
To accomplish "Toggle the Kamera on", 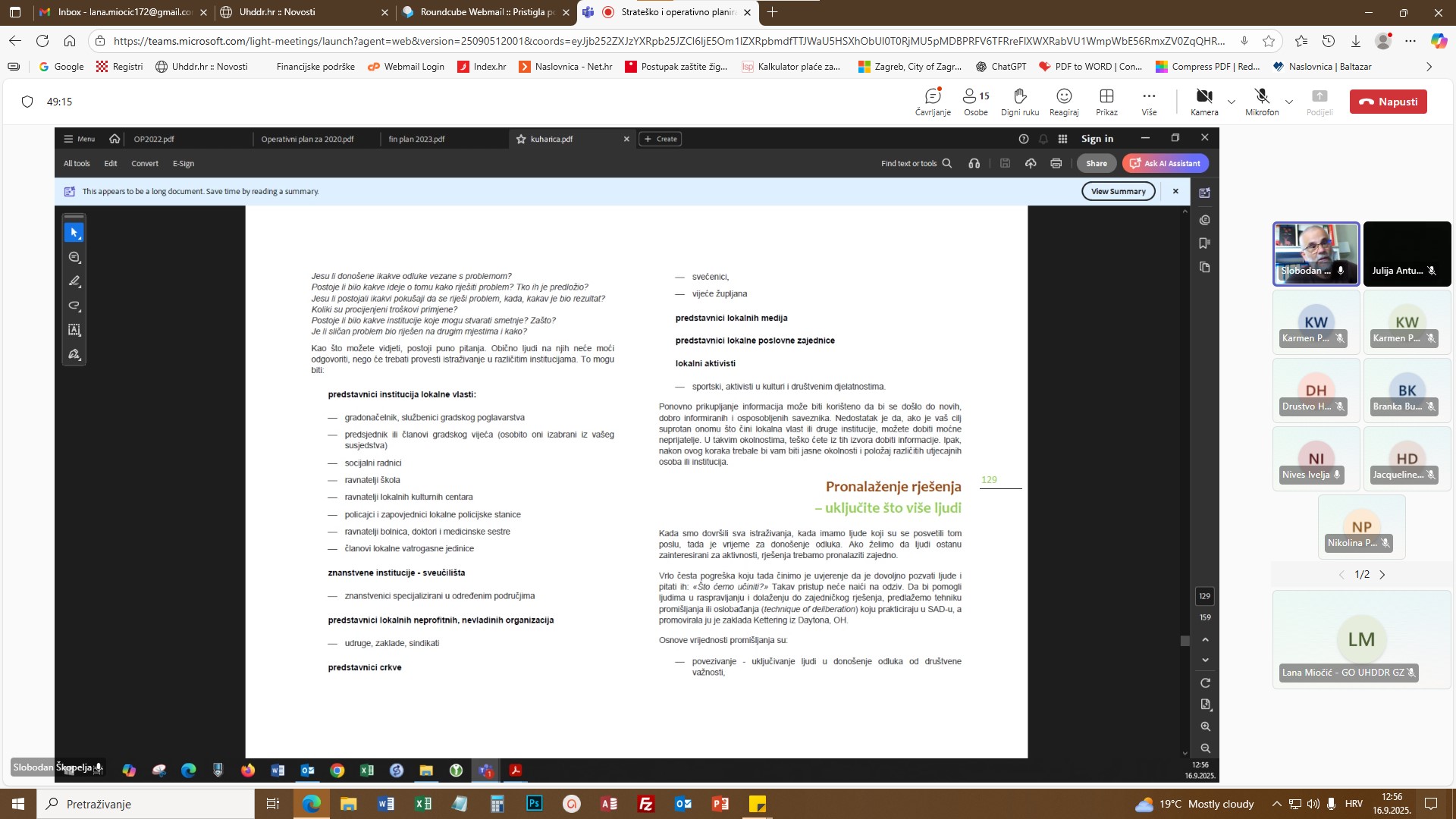I will click(1203, 102).
